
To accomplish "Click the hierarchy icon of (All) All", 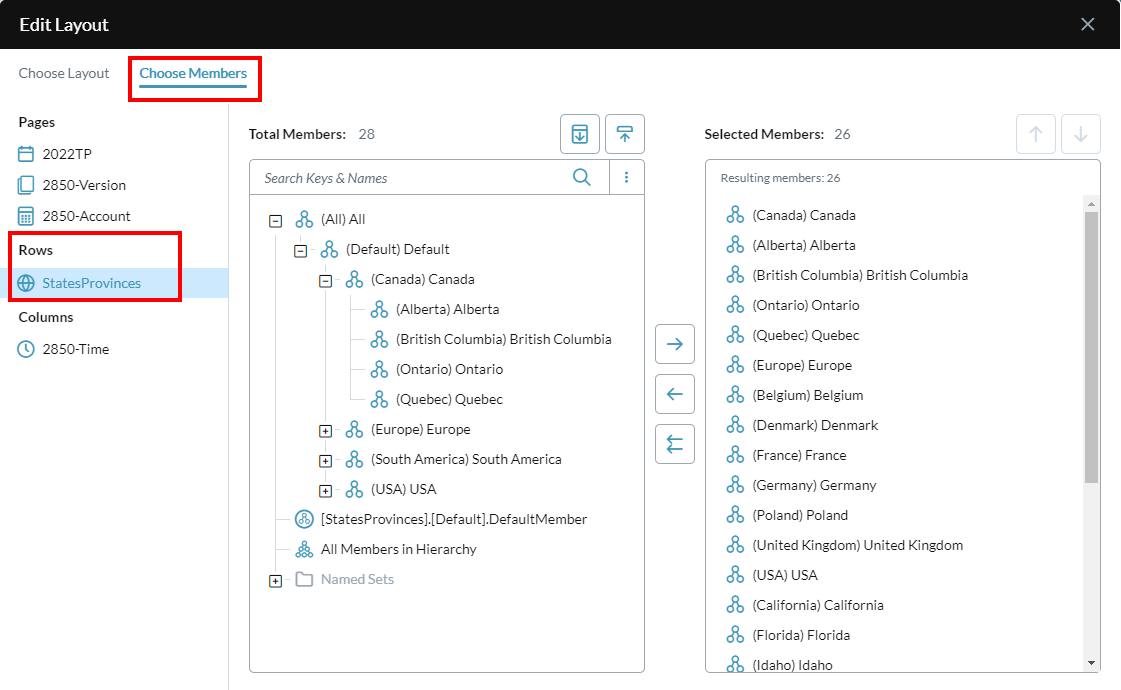I will (x=305, y=219).
